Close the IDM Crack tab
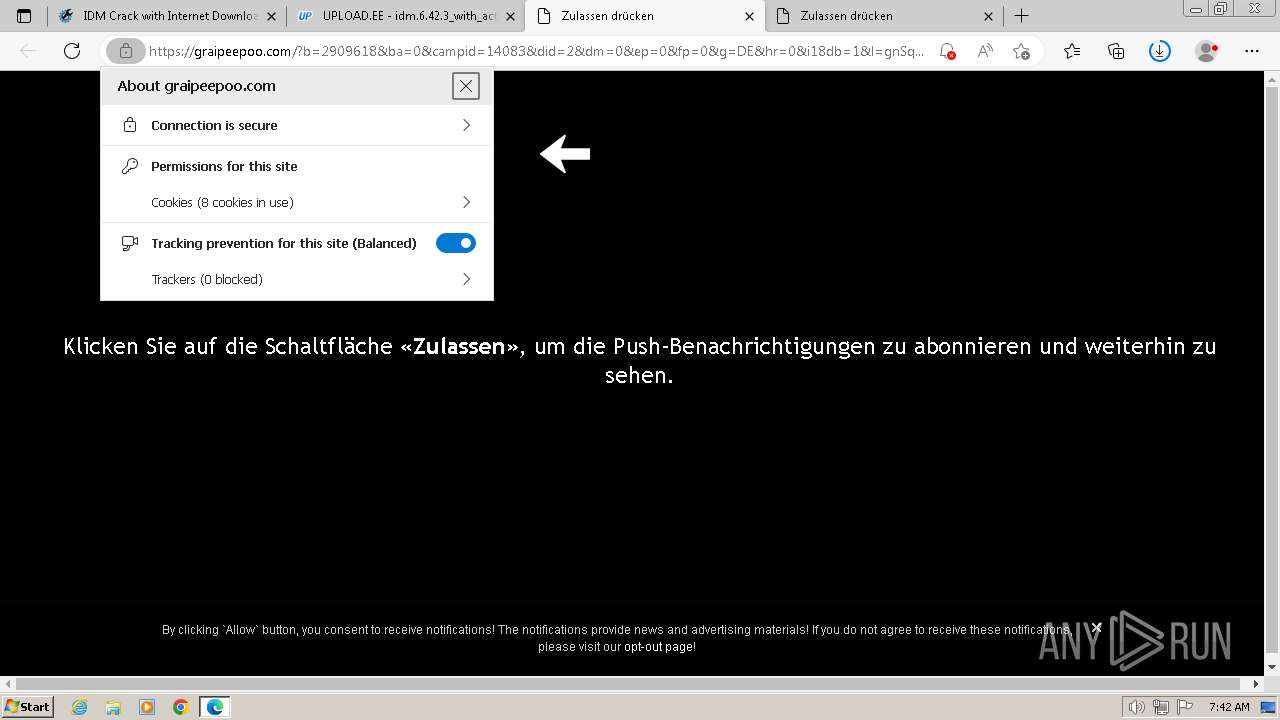 point(271,16)
